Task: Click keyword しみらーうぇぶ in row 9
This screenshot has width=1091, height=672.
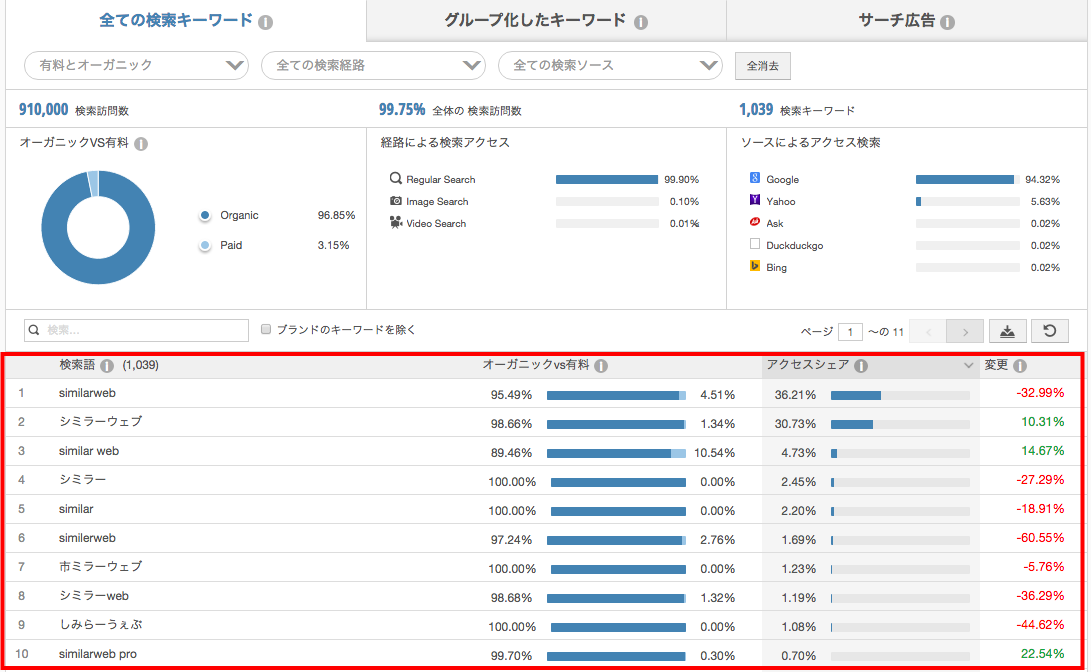Action: pyautogui.click(x=100, y=625)
